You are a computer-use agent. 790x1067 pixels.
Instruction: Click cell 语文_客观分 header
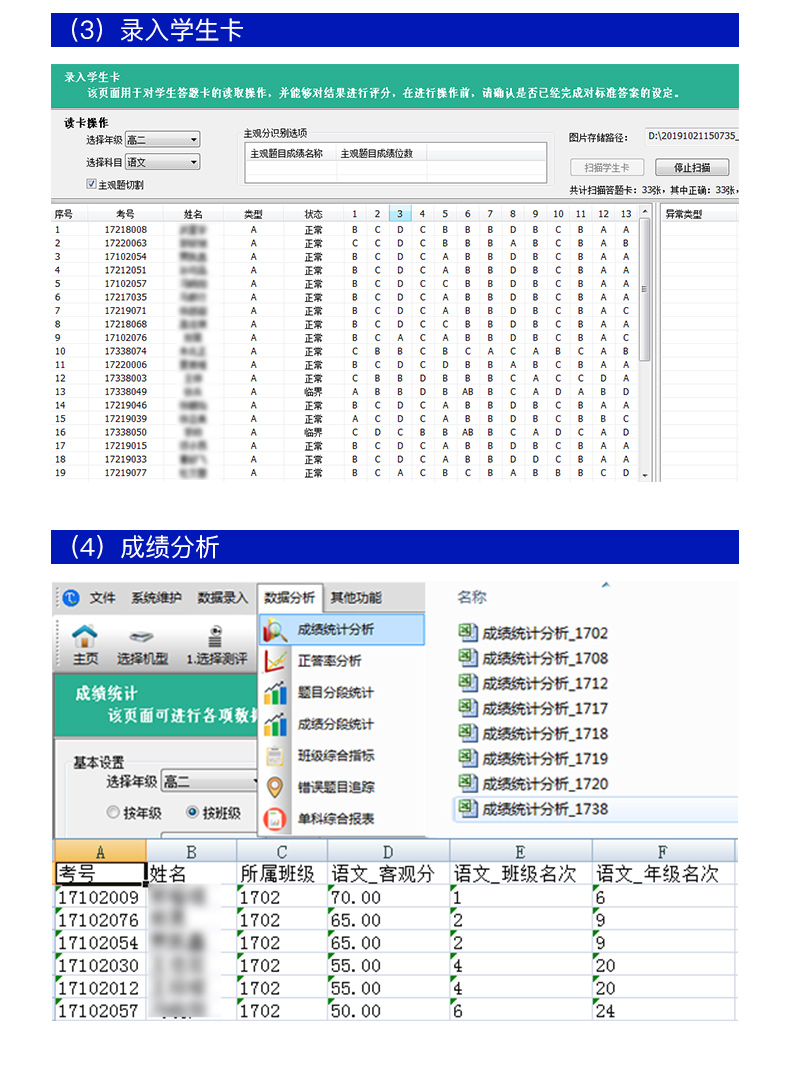click(388, 874)
